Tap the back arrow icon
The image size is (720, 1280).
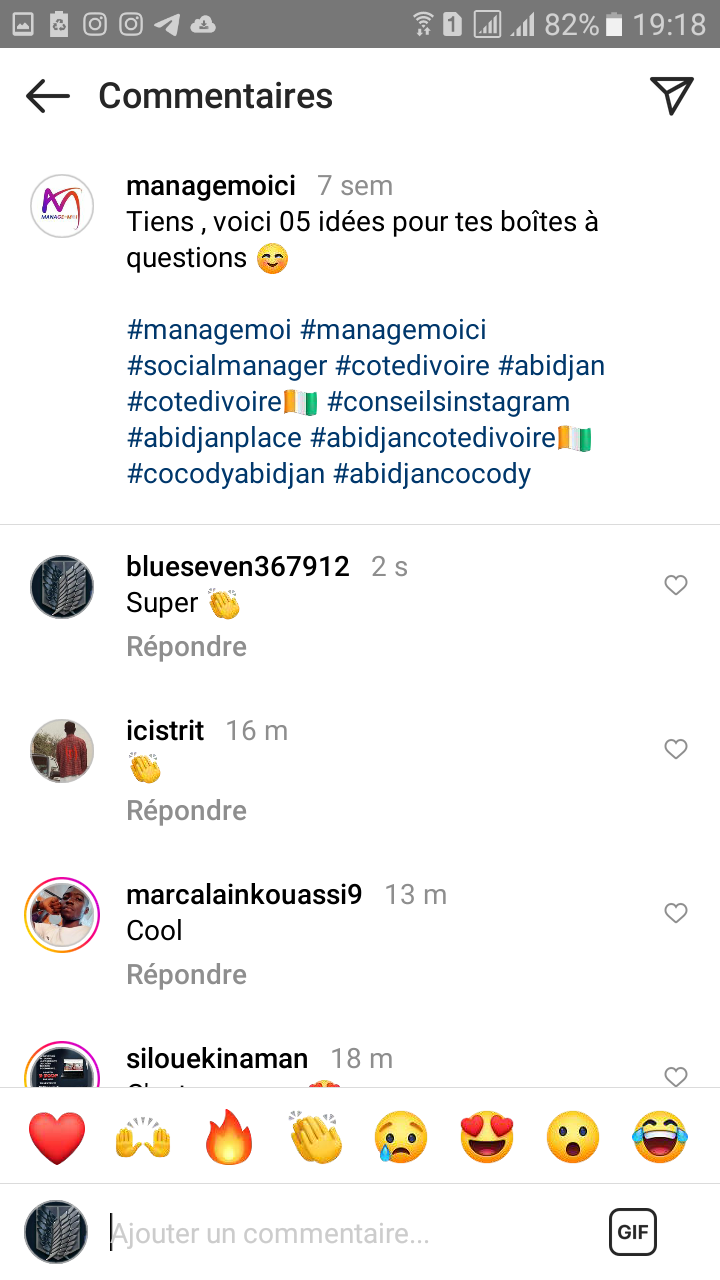(48, 96)
